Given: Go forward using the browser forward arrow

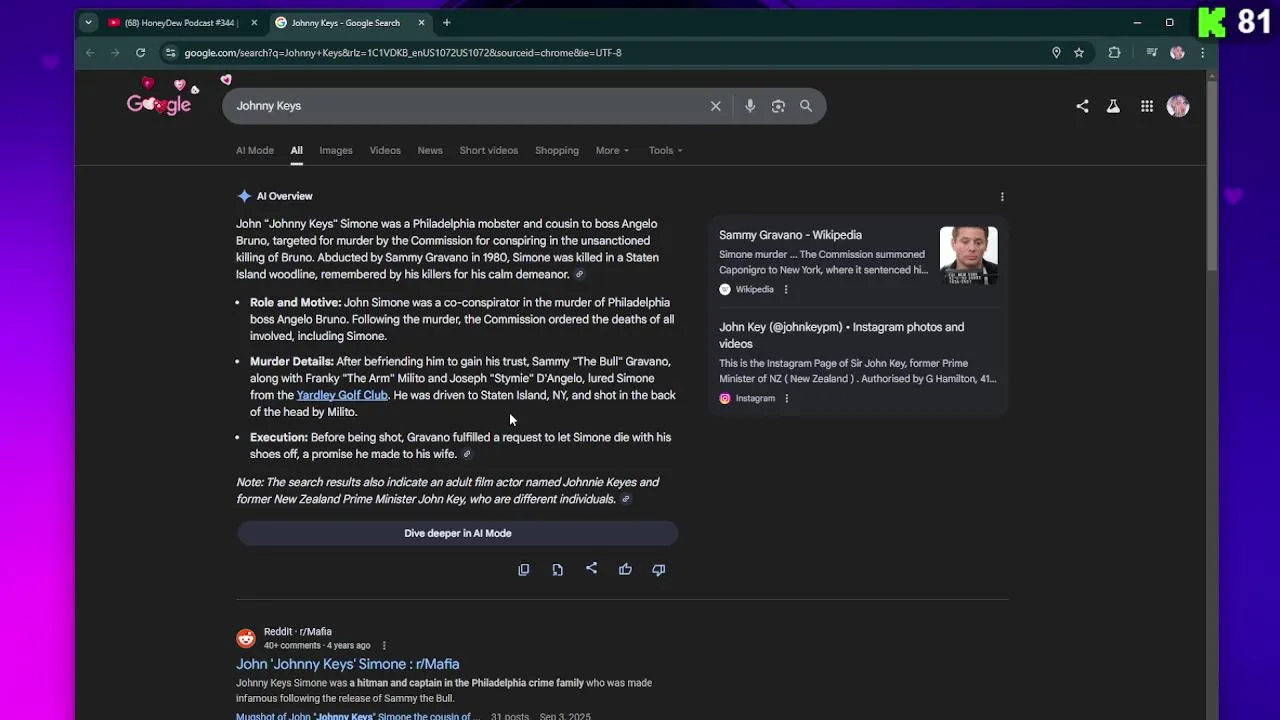Looking at the screenshot, I should point(115,52).
